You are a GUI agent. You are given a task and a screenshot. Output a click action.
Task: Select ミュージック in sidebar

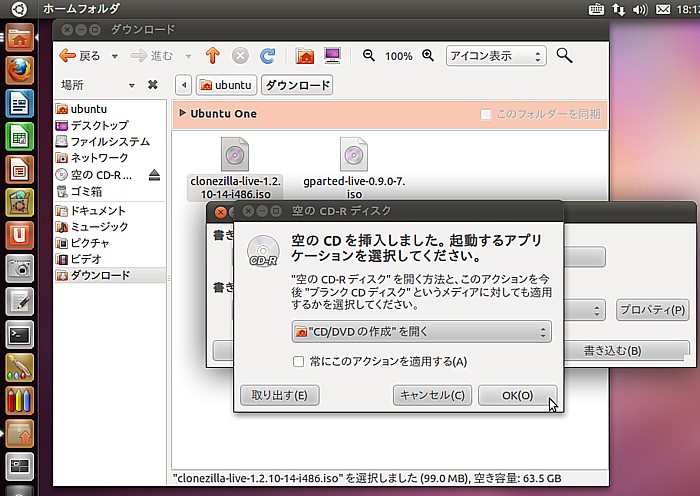click(110, 227)
